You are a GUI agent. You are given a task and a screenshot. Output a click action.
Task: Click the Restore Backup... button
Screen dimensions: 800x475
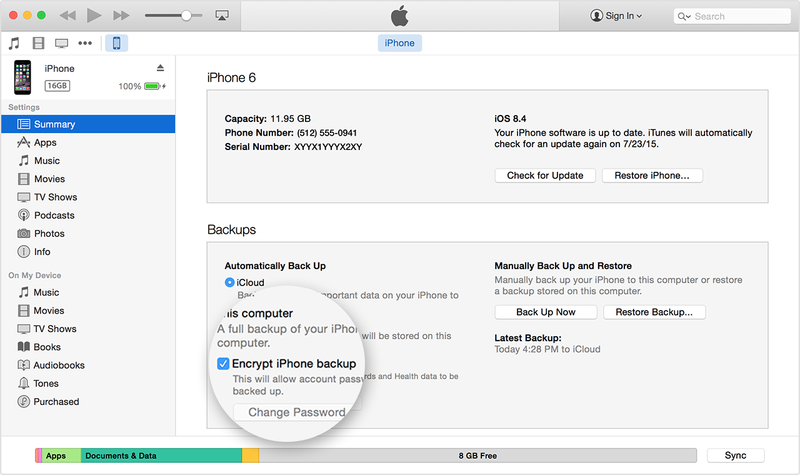654,312
